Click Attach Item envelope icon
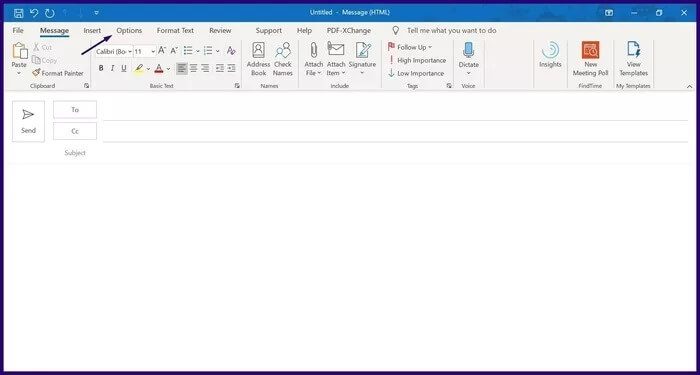Viewport: 700px width, 375px height. coord(336,50)
